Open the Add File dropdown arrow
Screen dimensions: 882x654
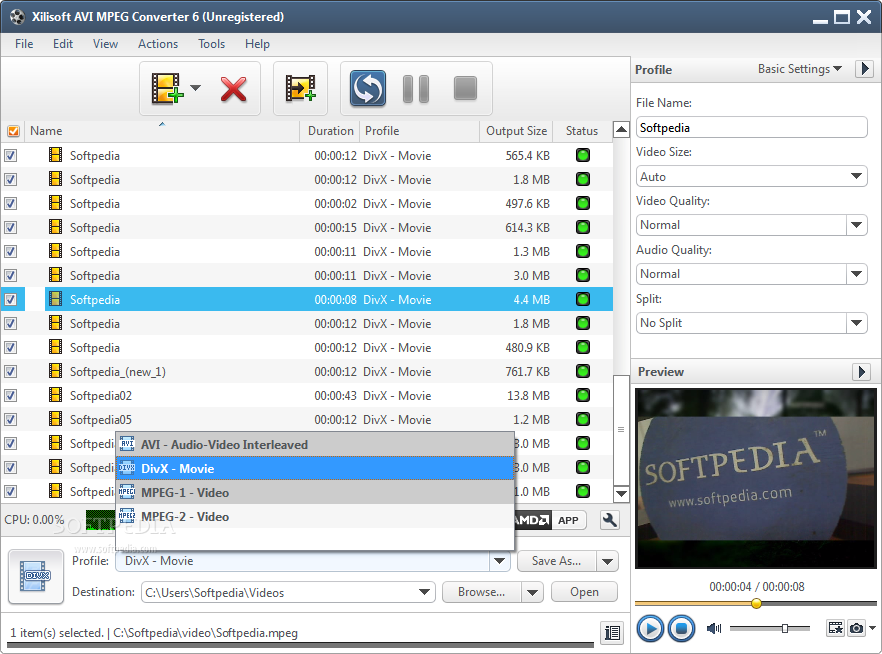click(x=195, y=88)
